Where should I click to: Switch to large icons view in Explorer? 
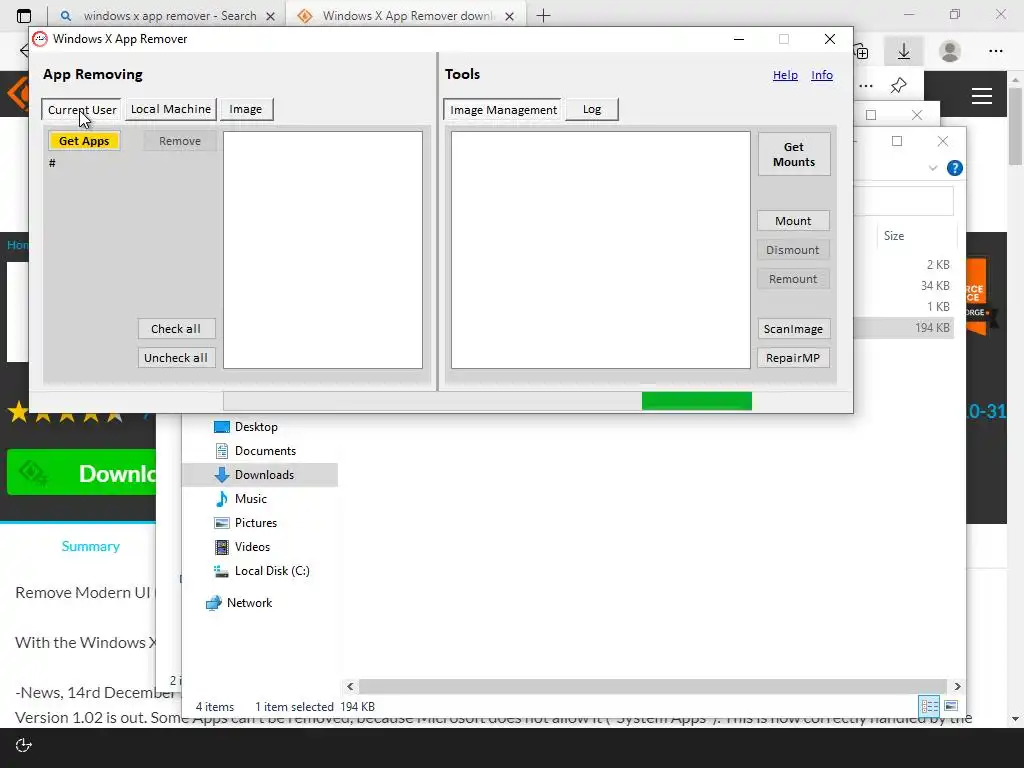(951, 706)
